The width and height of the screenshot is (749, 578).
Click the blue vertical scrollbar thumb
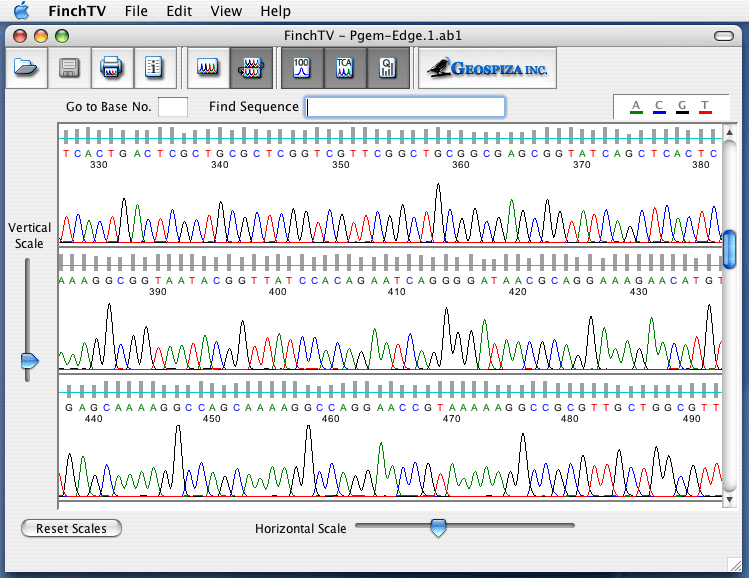(x=729, y=249)
